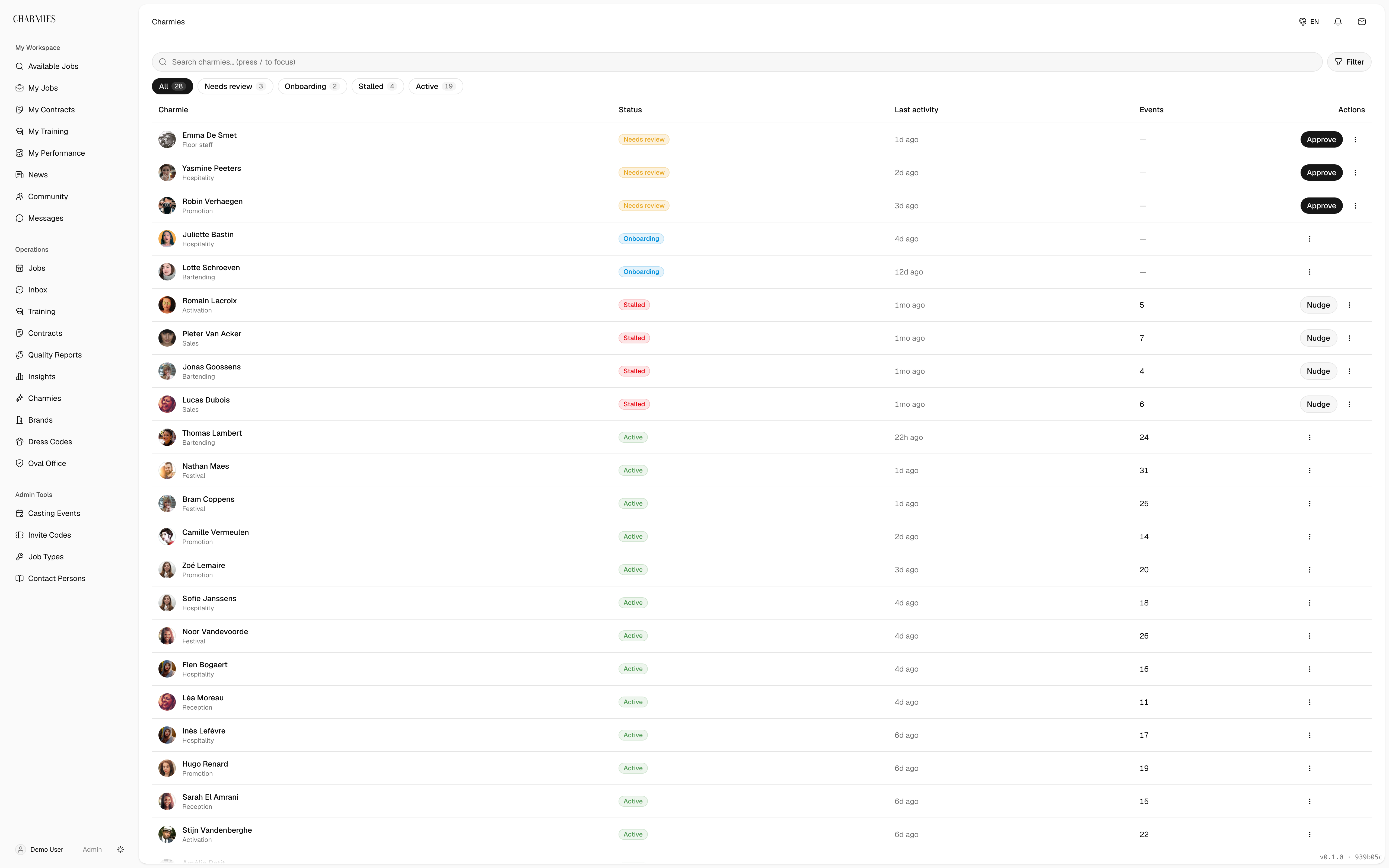Open more options for Emma De Smet
Viewport: 1389px width, 868px height.
point(1355,139)
